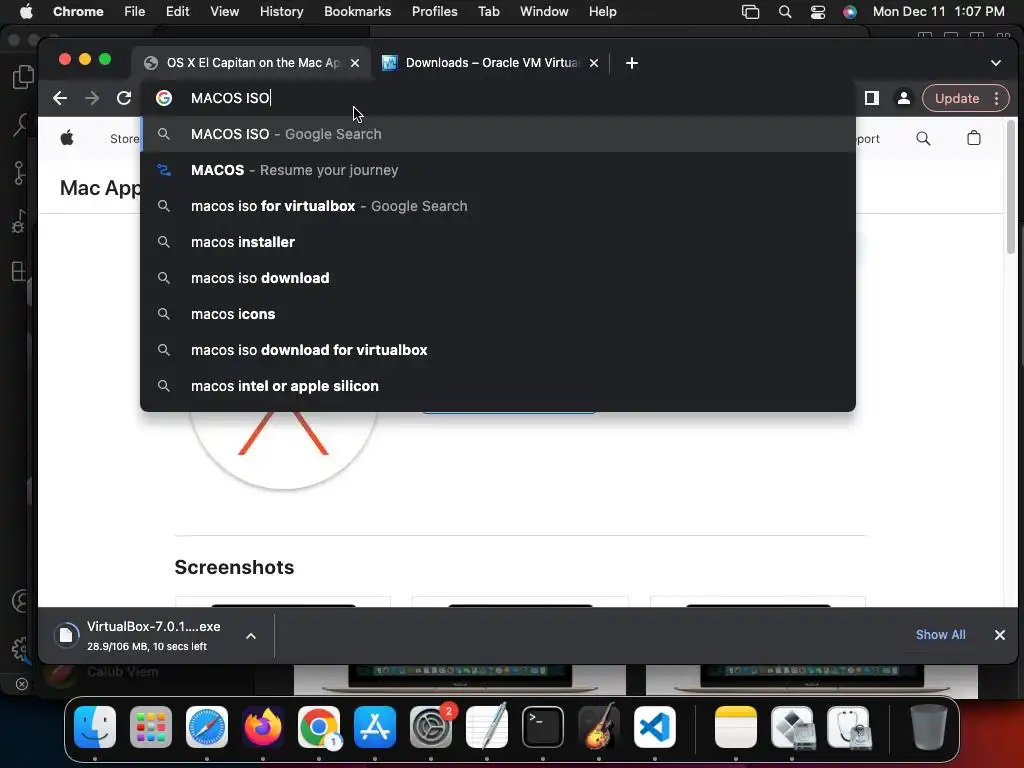Viewport: 1024px width, 768px height.
Task: Open the shopping bag icon on Apple site
Action: [x=974, y=138]
